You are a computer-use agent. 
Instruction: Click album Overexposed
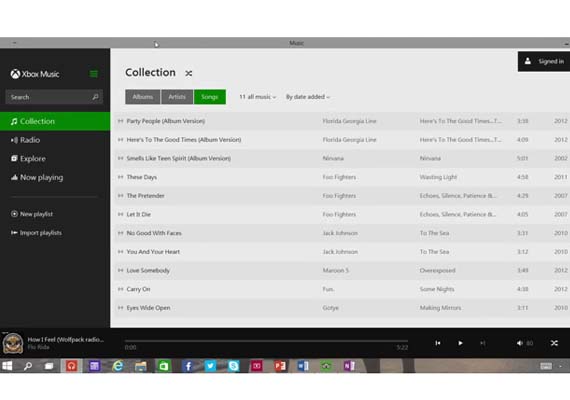437,270
